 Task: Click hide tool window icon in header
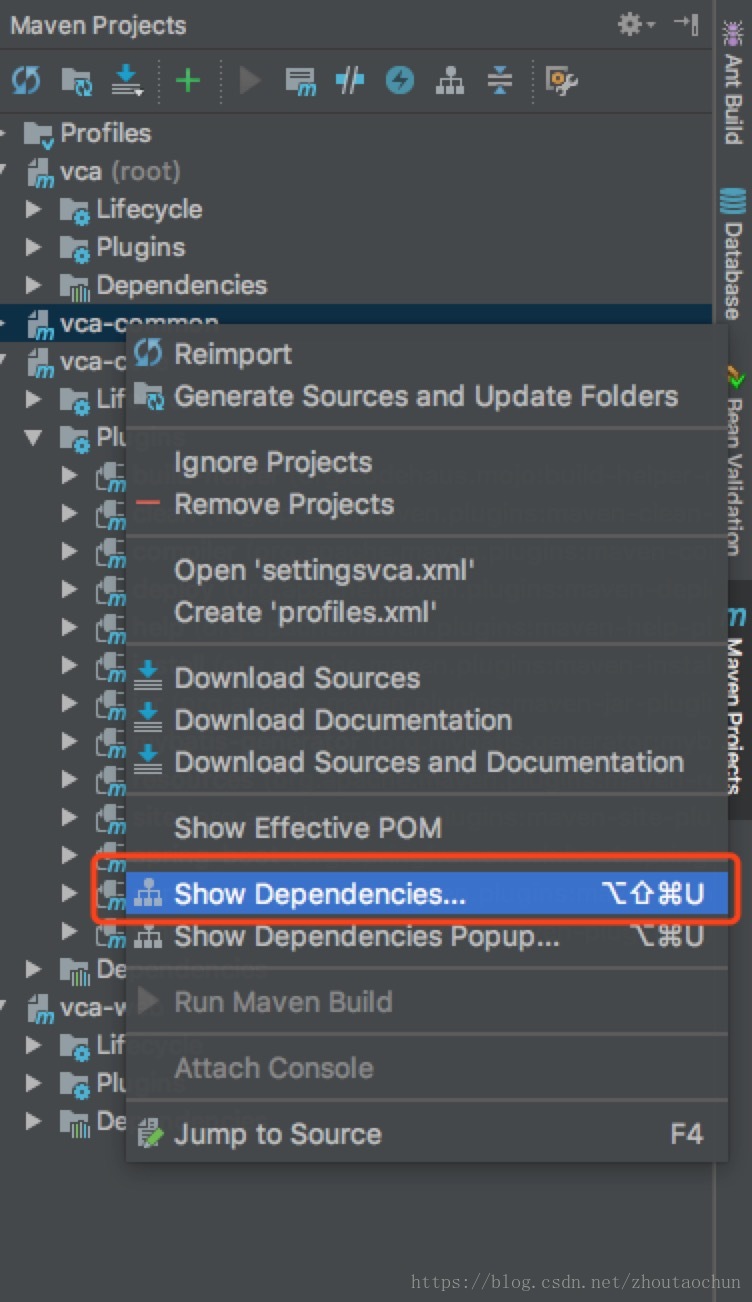tap(686, 24)
